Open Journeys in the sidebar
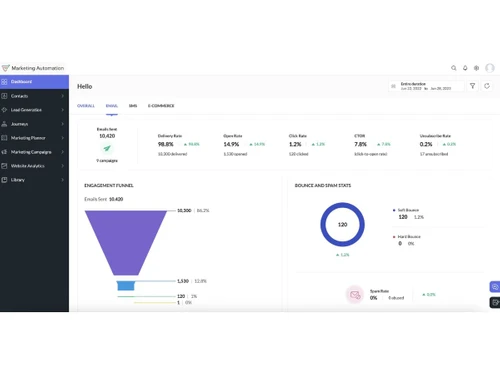 (34, 124)
